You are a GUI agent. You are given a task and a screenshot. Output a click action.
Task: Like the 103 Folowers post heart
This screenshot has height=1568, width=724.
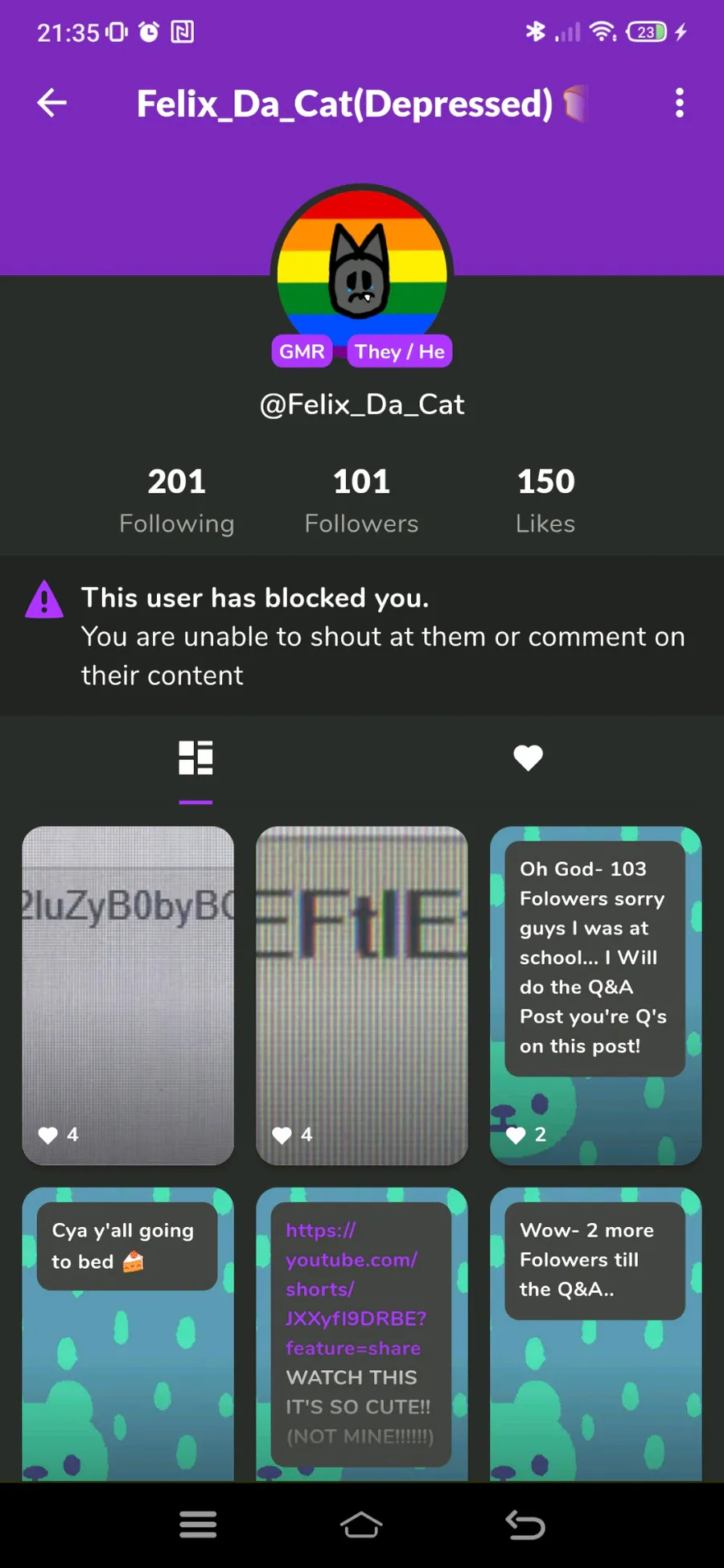516,1135
